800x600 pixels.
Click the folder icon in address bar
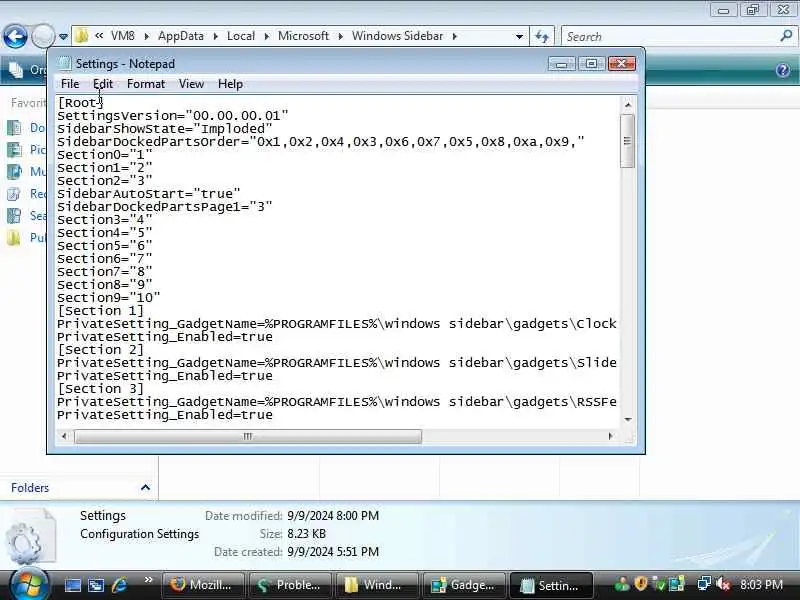pos(82,36)
